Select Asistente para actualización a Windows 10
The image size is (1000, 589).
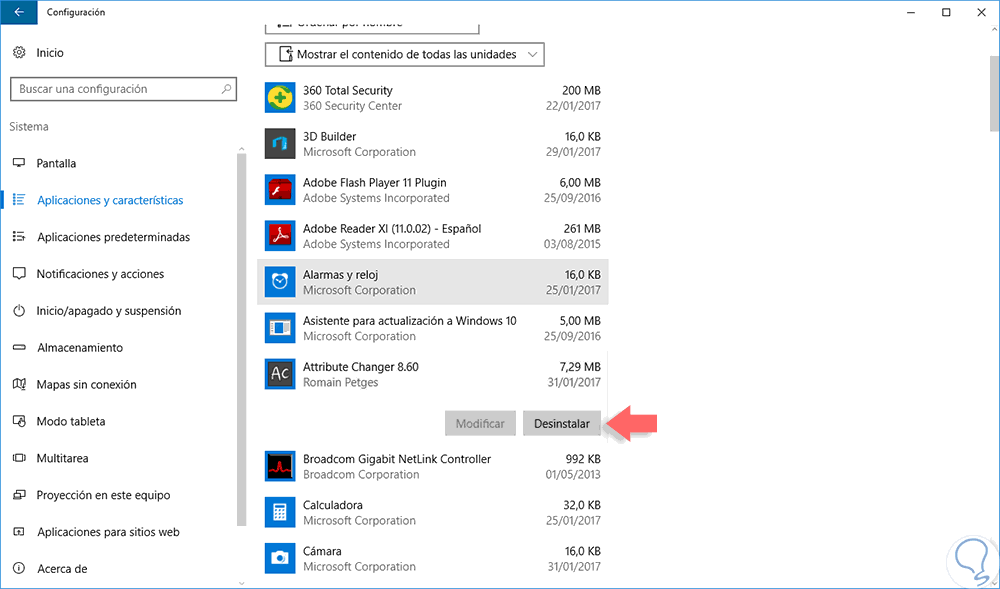click(x=409, y=321)
